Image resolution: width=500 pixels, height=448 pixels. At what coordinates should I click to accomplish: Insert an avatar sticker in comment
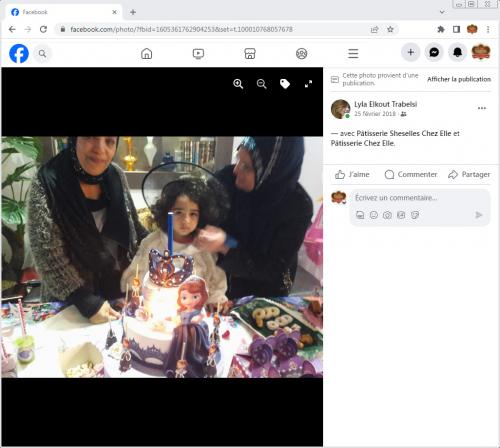tap(360, 215)
